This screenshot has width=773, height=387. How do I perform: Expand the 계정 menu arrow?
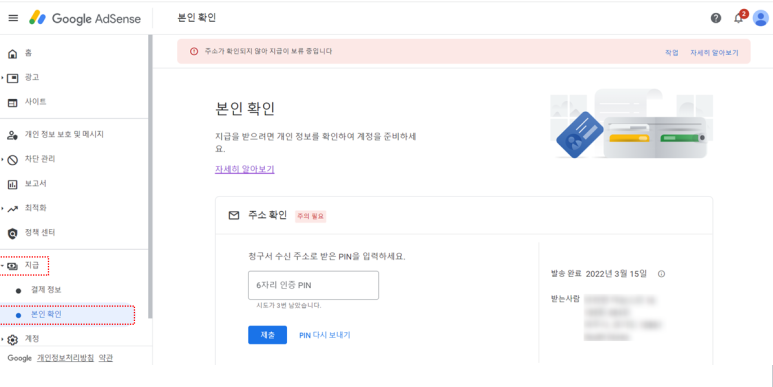coord(2,339)
